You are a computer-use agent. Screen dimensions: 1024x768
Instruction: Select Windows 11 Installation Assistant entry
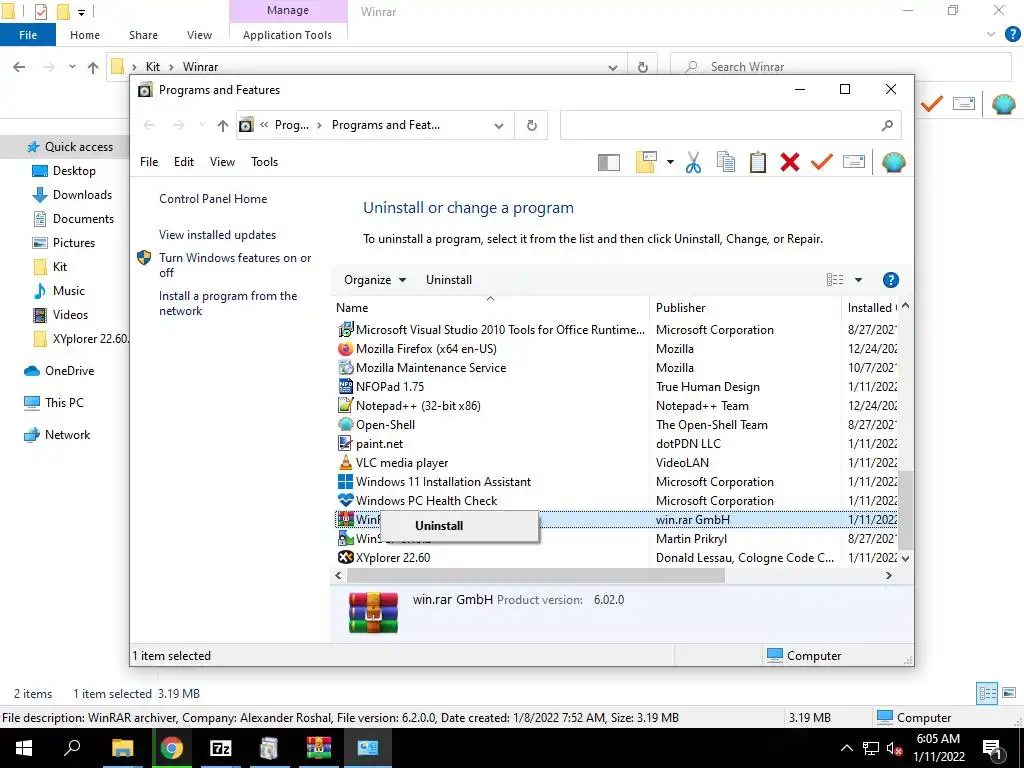pyautogui.click(x=443, y=481)
